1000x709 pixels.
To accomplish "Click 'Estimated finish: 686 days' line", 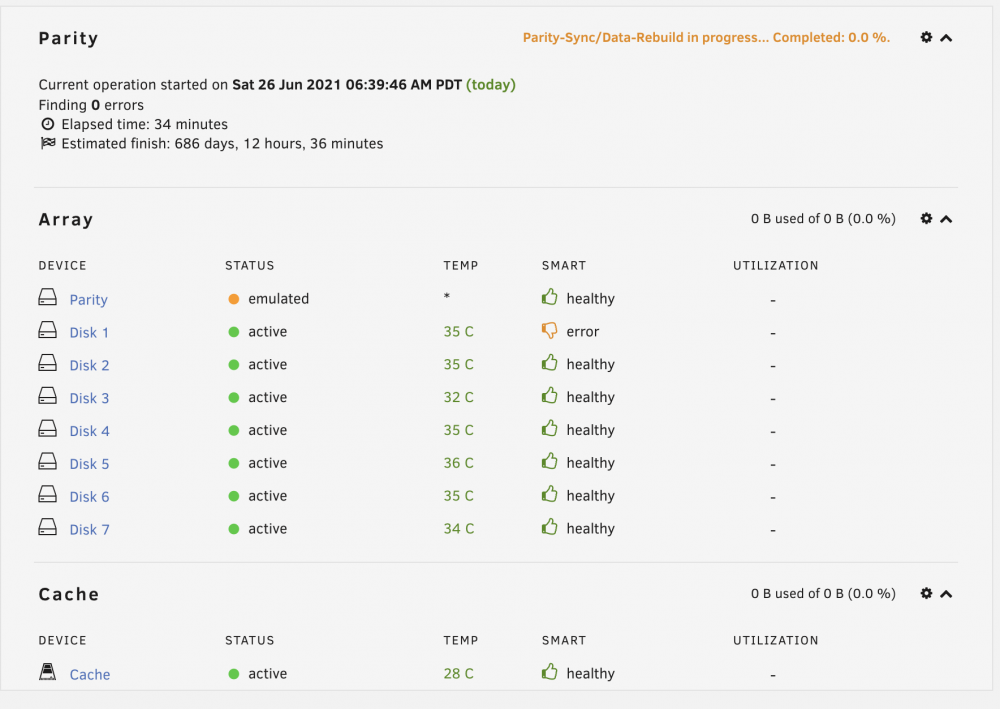I will click(x=222, y=143).
